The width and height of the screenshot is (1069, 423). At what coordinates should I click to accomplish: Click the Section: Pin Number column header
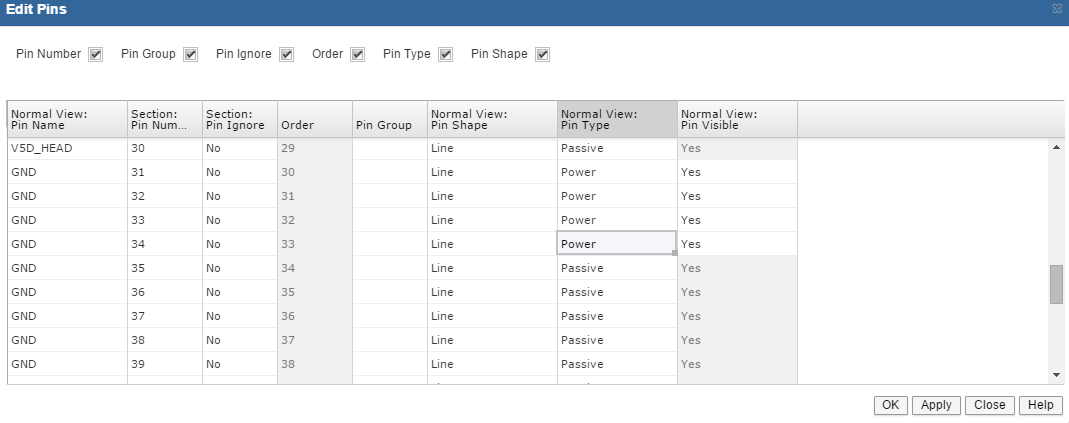pyautogui.click(x=165, y=119)
